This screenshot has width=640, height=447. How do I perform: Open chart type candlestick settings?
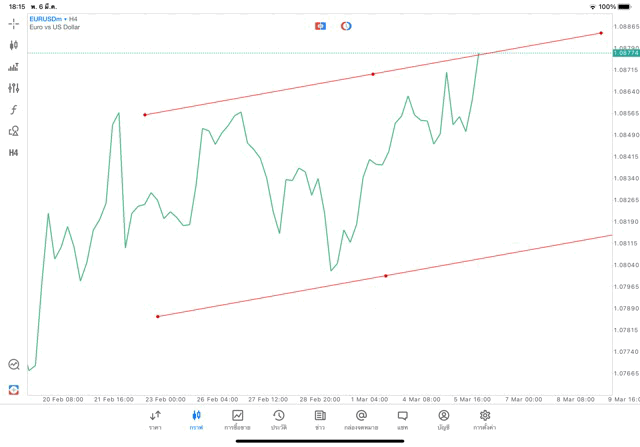click(x=14, y=45)
